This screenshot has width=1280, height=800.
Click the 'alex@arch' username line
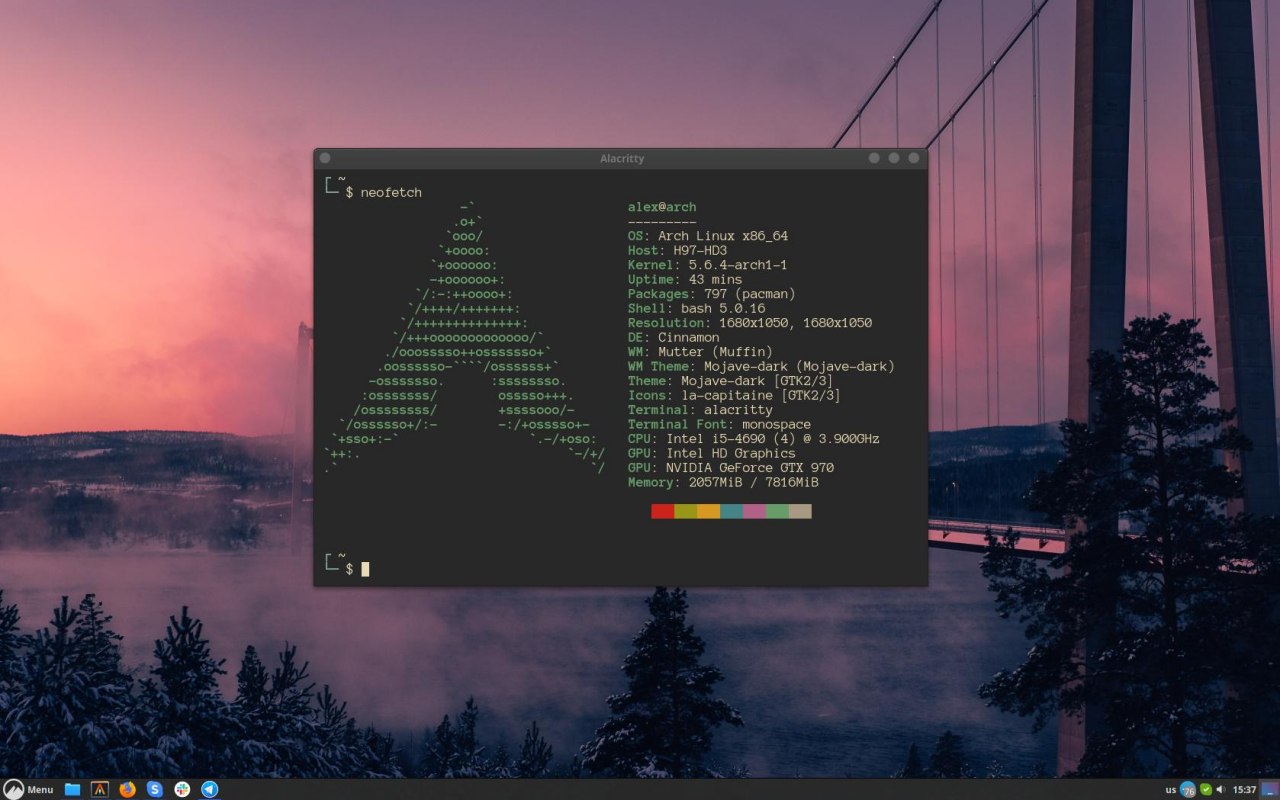coord(662,207)
